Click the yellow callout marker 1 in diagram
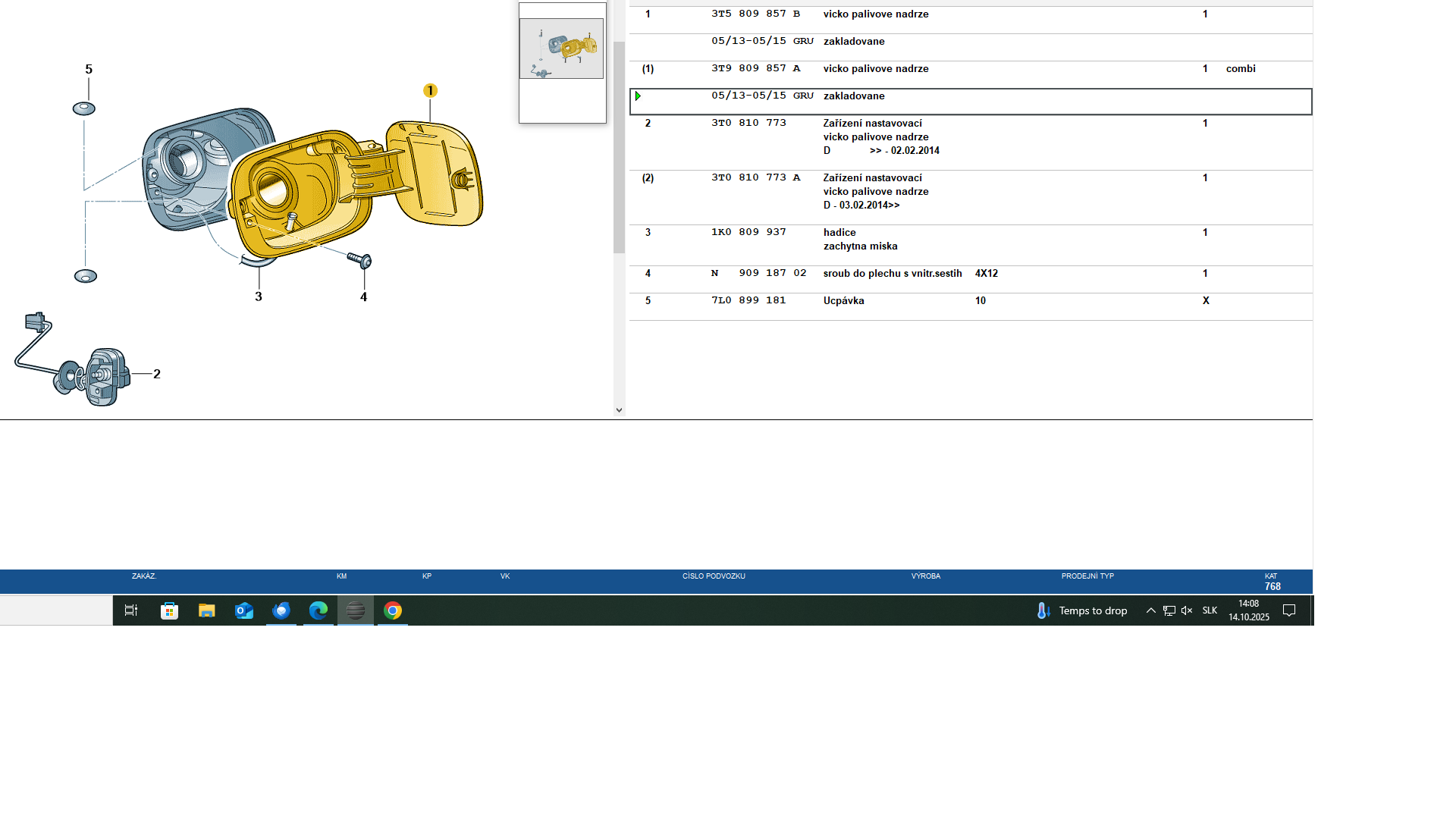 (430, 91)
